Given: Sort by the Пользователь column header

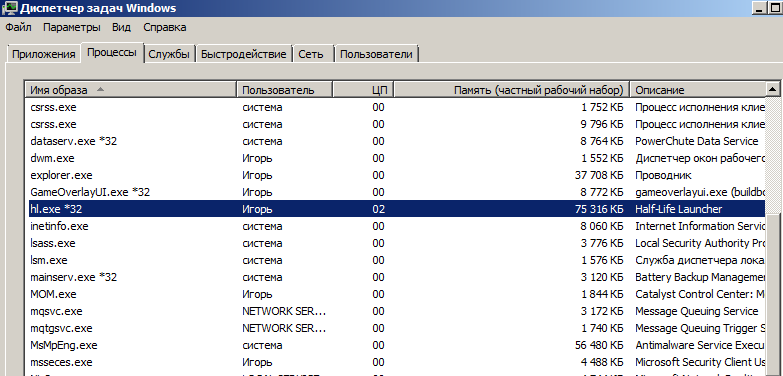Looking at the screenshot, I should point(284,90).
